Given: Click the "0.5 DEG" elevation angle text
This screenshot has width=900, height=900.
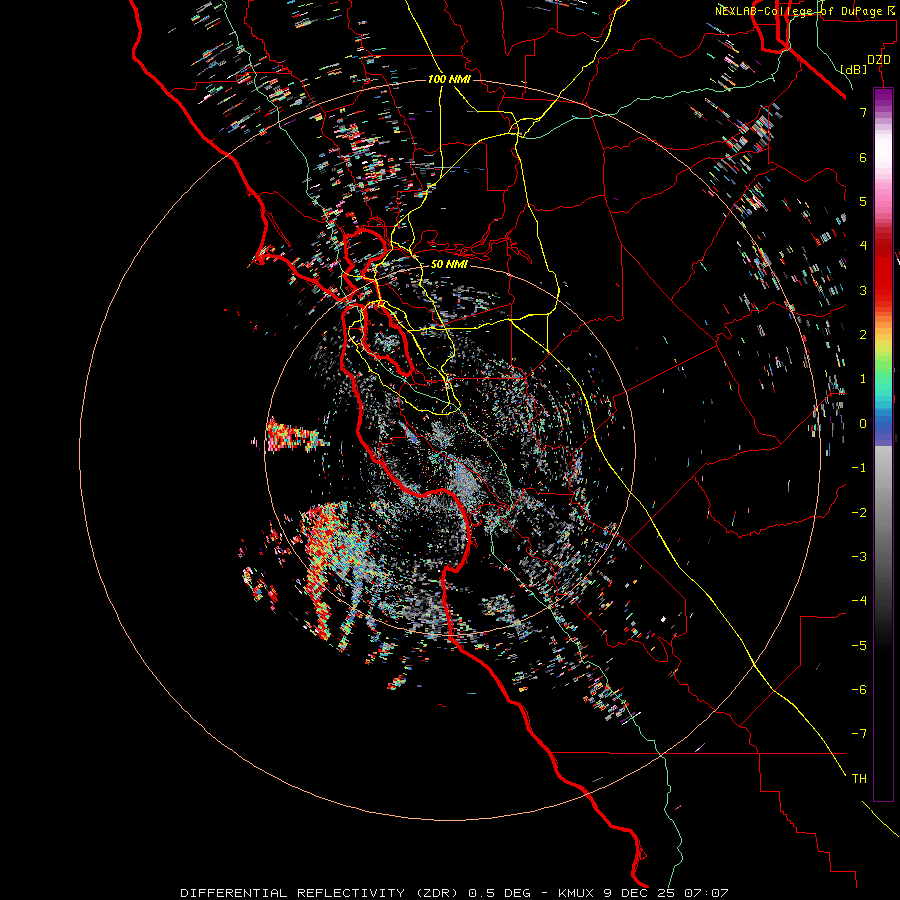Looking at the screenshot, I should pos(501,893).
